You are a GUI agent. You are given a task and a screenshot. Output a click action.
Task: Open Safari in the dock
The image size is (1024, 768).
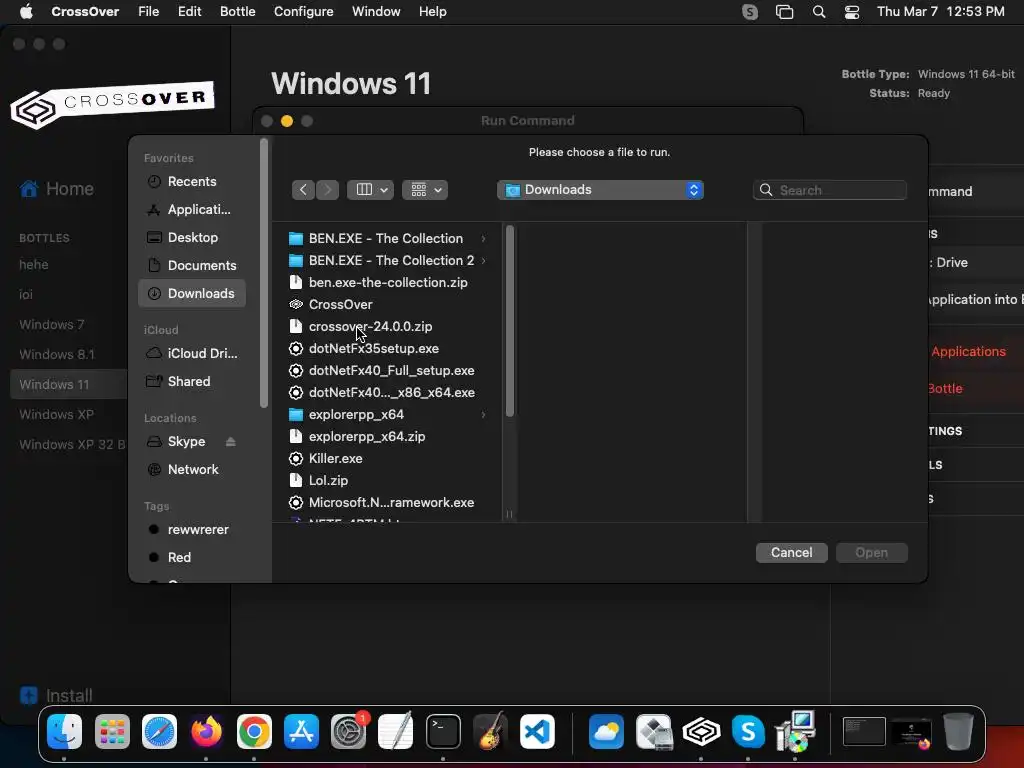(x=159, y=731)
